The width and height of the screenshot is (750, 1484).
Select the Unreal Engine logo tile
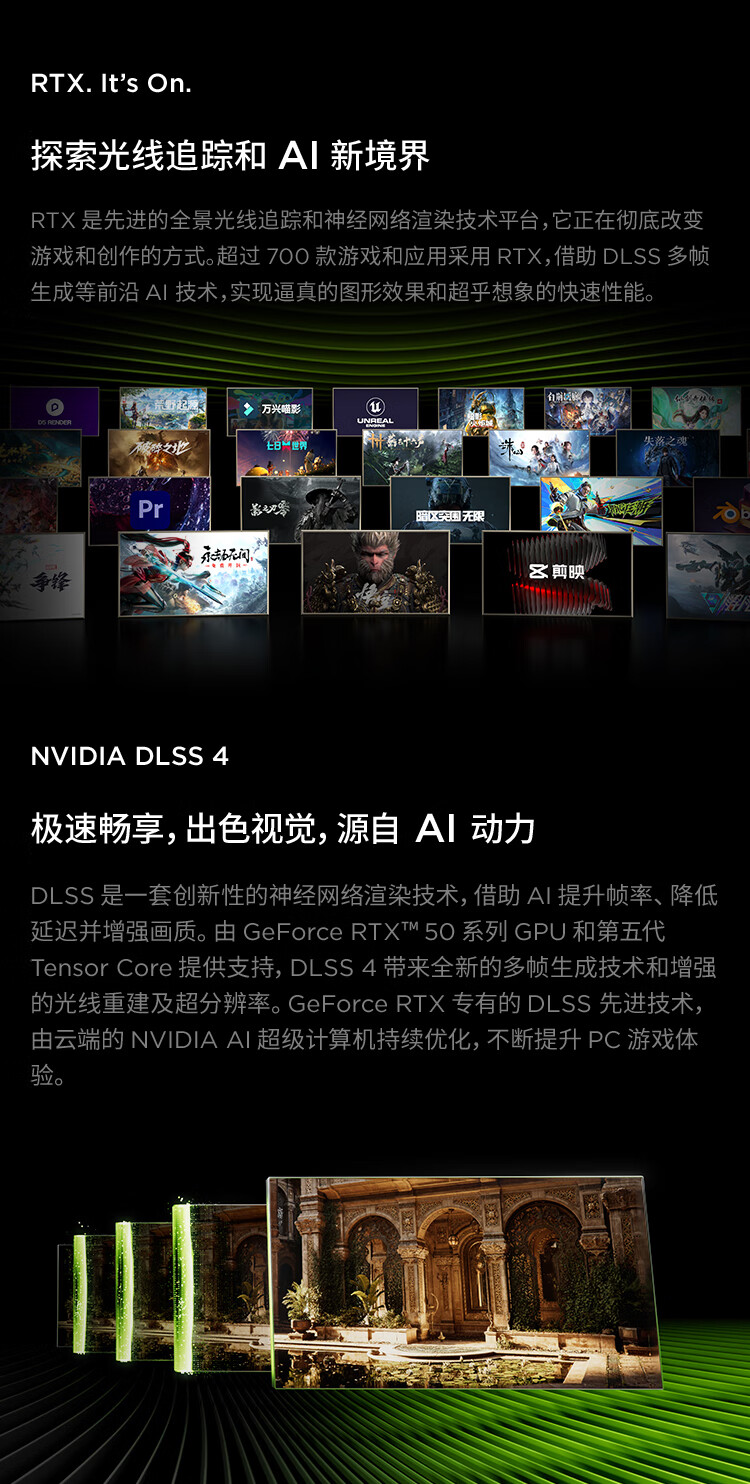click(375, 411)
